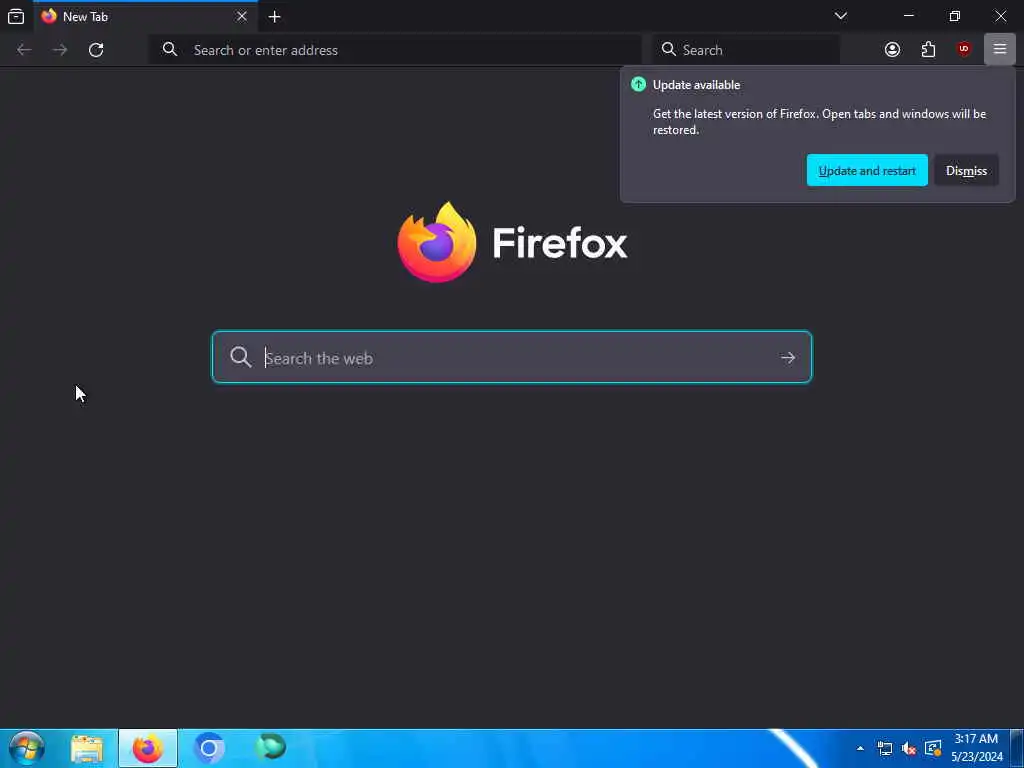
Task: Open the hamburger application menu
Action: point(1000,49)
